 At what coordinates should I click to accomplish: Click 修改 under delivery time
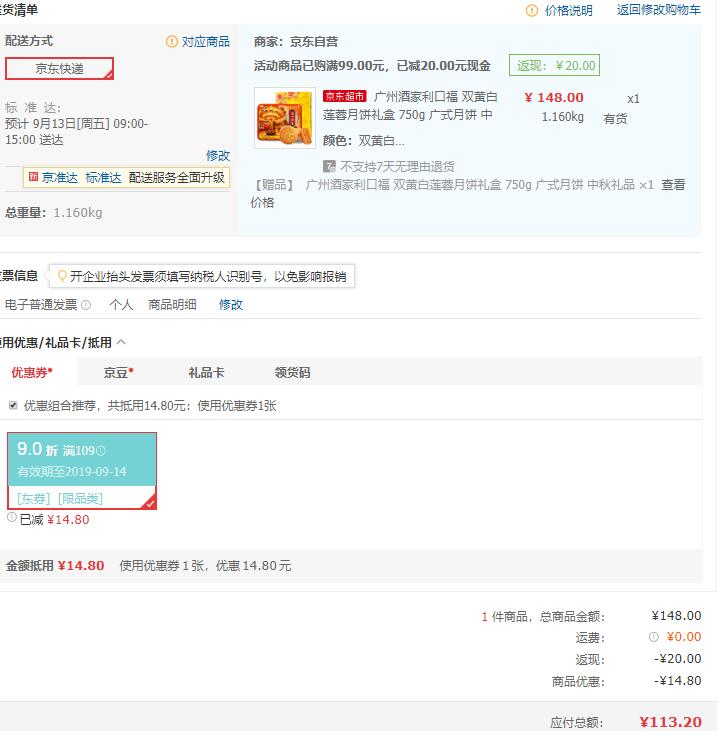[218, 155]
